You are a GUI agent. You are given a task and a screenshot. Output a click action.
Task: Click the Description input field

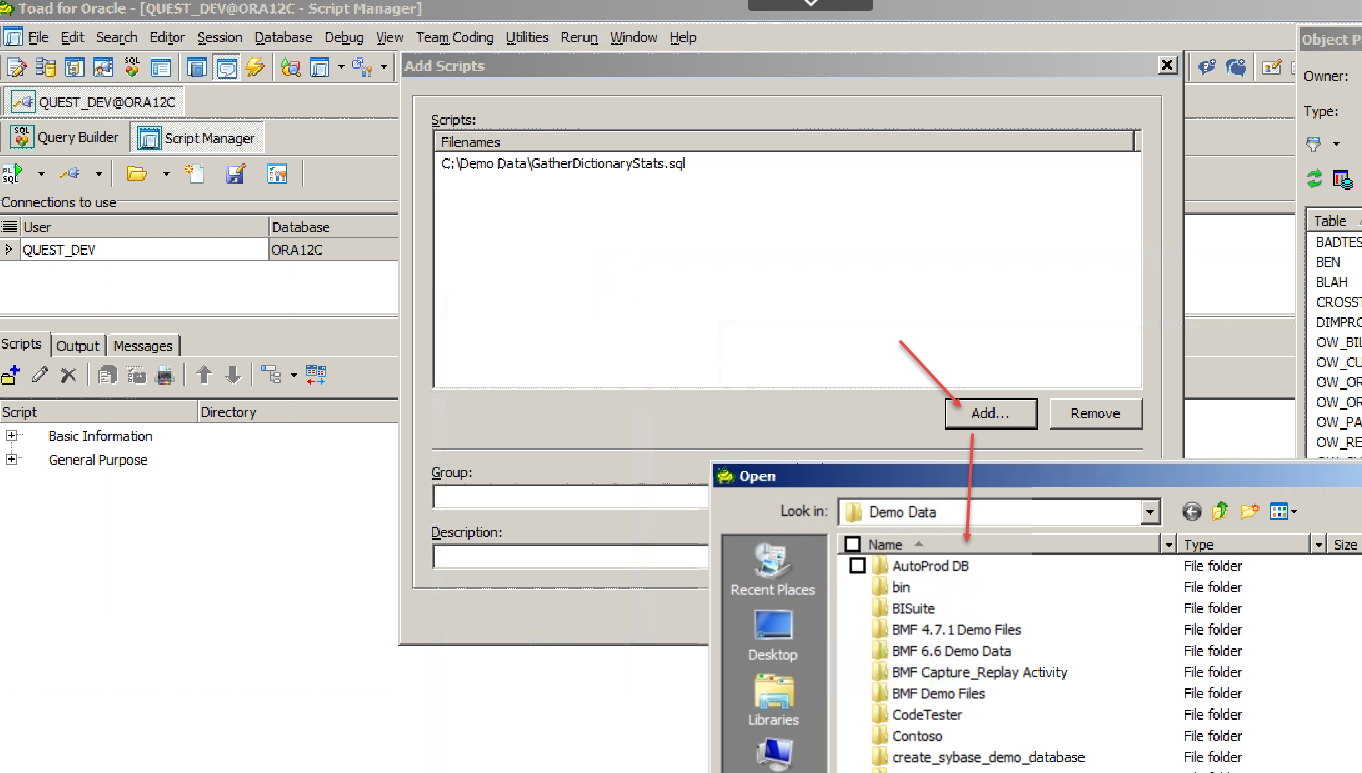572,556
